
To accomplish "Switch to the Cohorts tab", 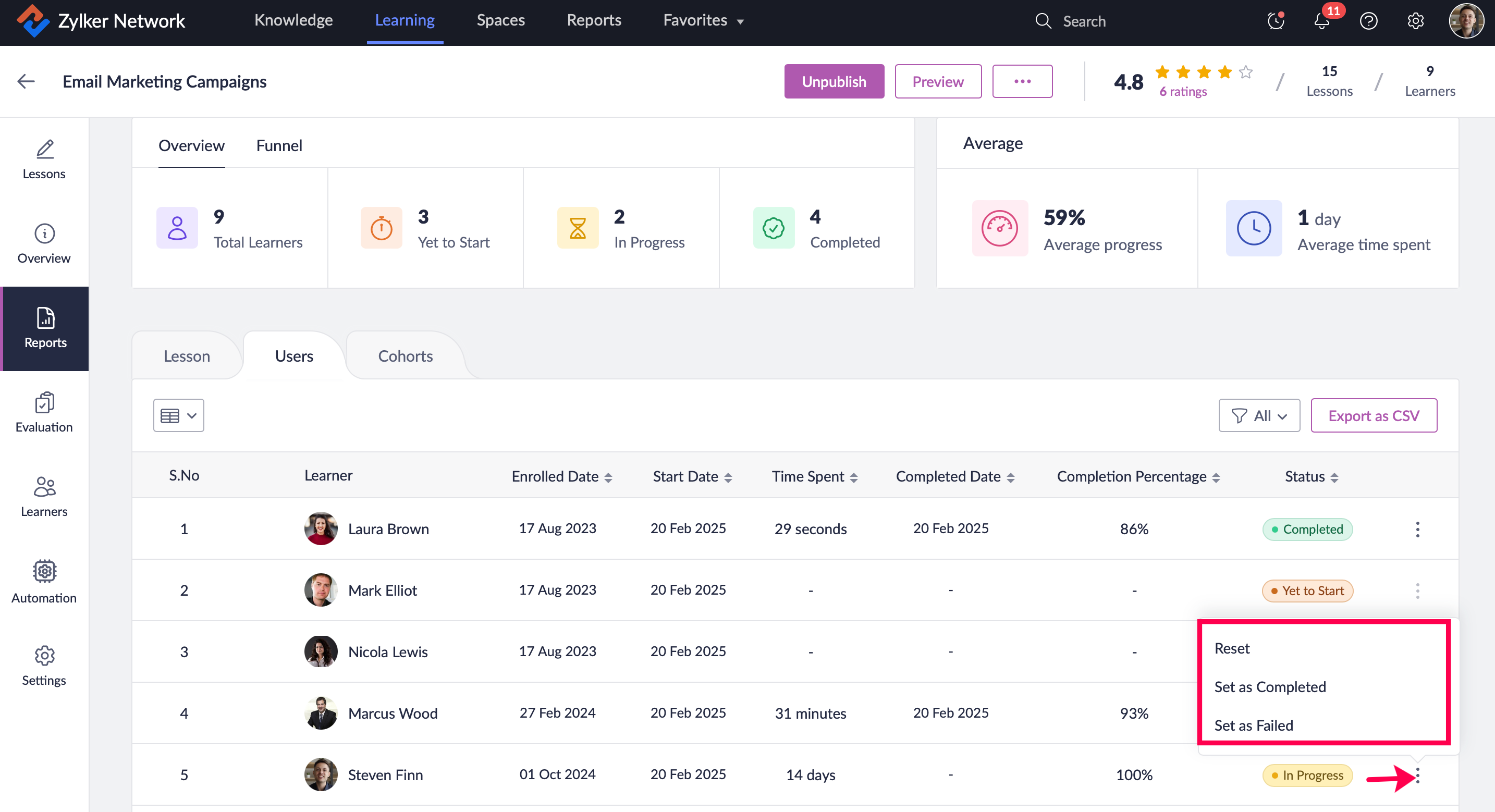I will tap(405, 356).
